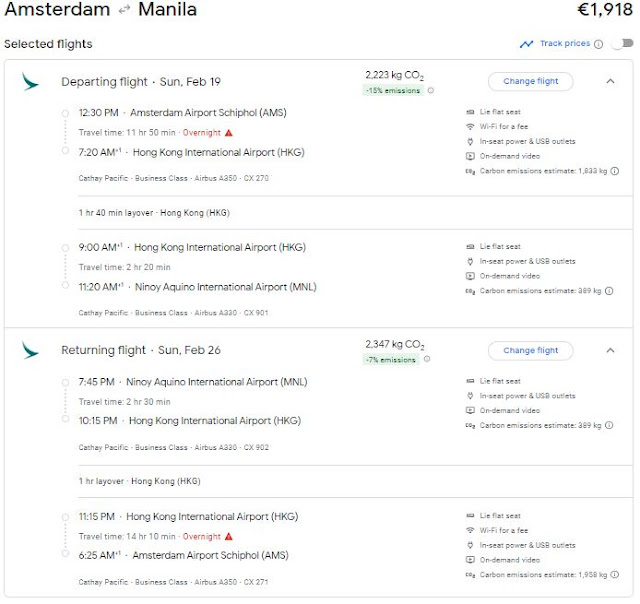640x604 pixels.
Task: Click the Track prices info icon
Action: click(x=599, y=44)
